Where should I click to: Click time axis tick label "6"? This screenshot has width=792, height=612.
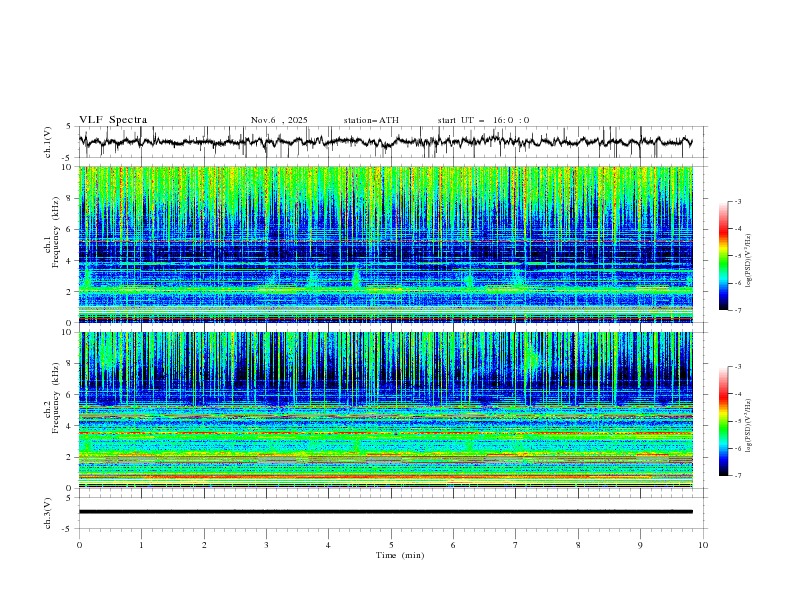click(x=453, y=545)
